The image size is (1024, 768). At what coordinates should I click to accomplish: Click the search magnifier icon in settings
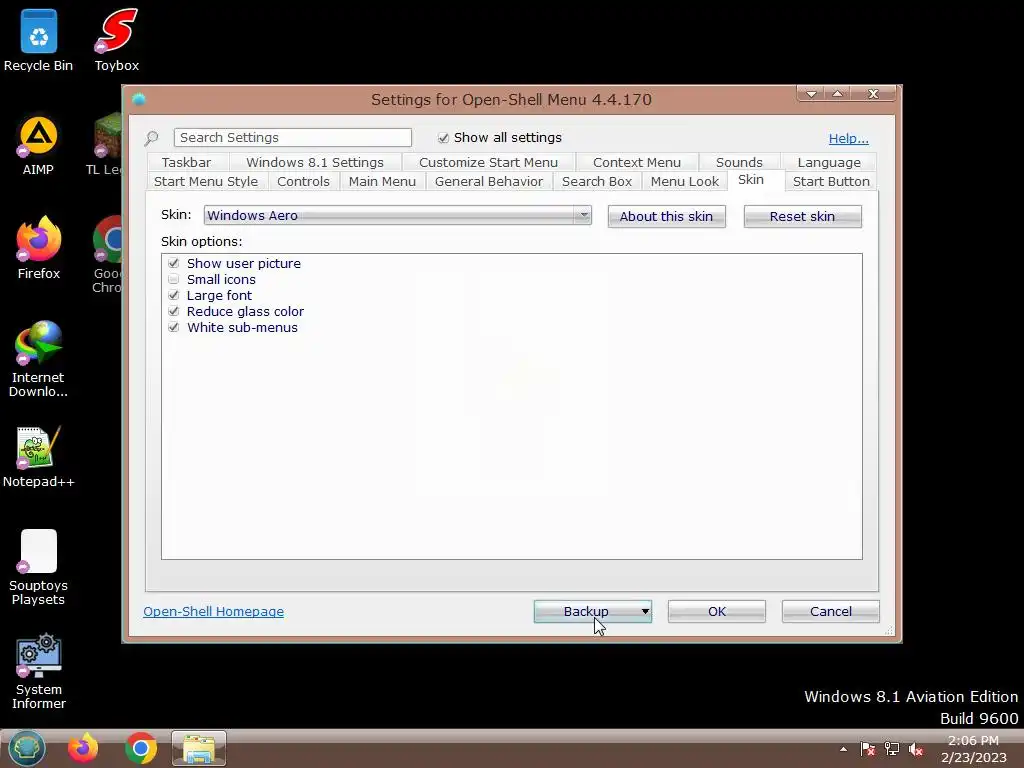(152, 138)
